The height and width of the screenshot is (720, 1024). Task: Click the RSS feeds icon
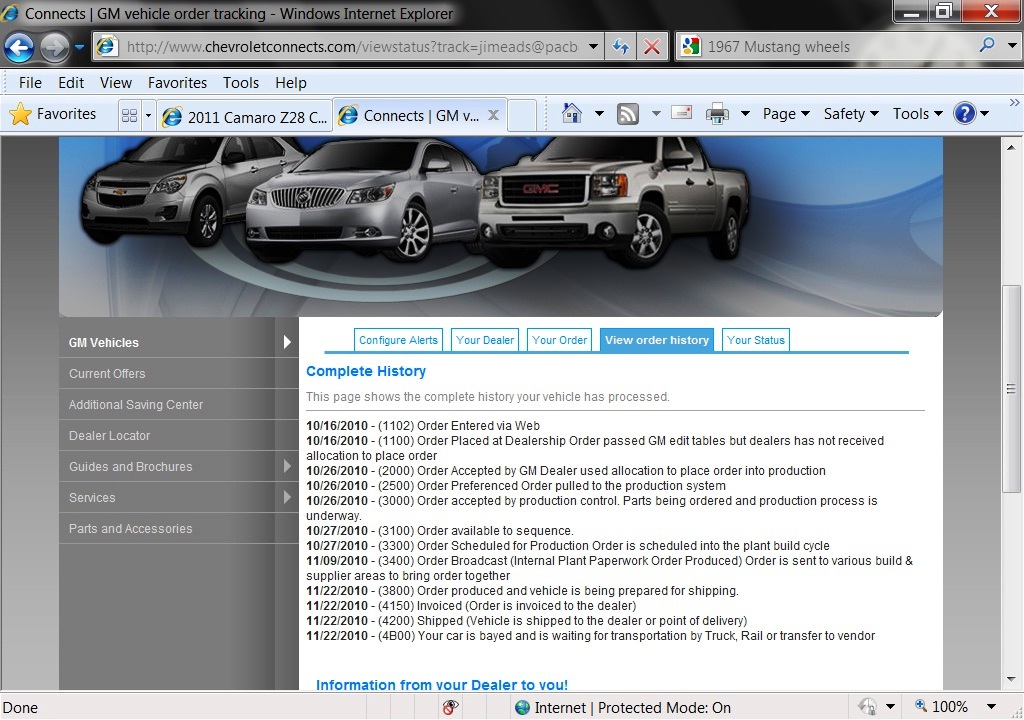[628, 114]
